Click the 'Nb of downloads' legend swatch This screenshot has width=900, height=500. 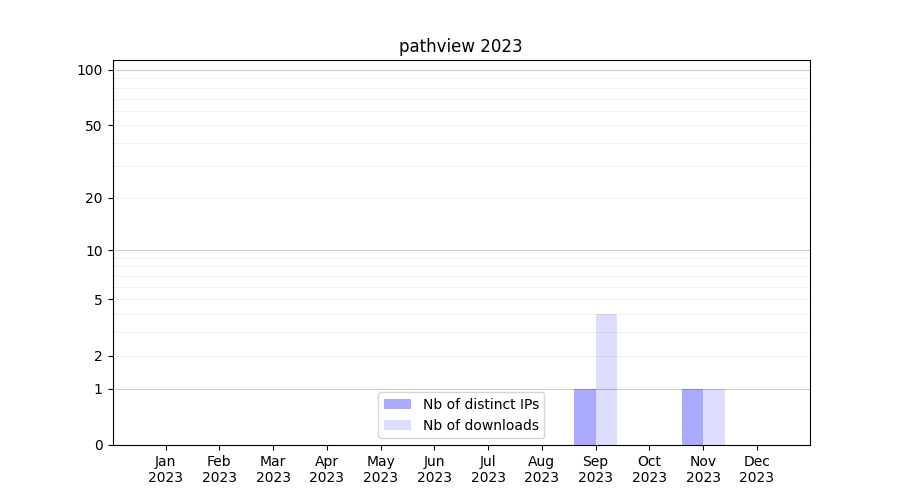coord(397,425)
